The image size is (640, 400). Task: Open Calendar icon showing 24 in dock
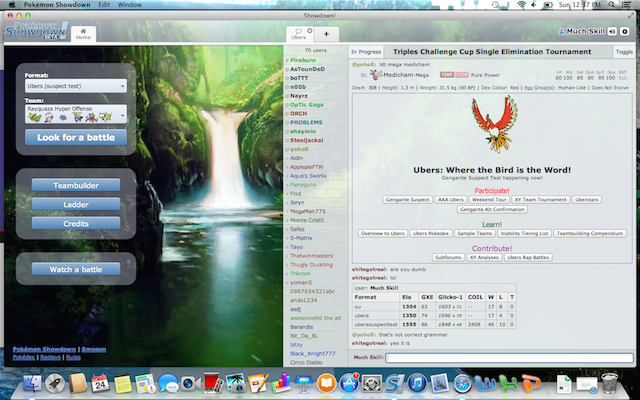pos(100,383)
